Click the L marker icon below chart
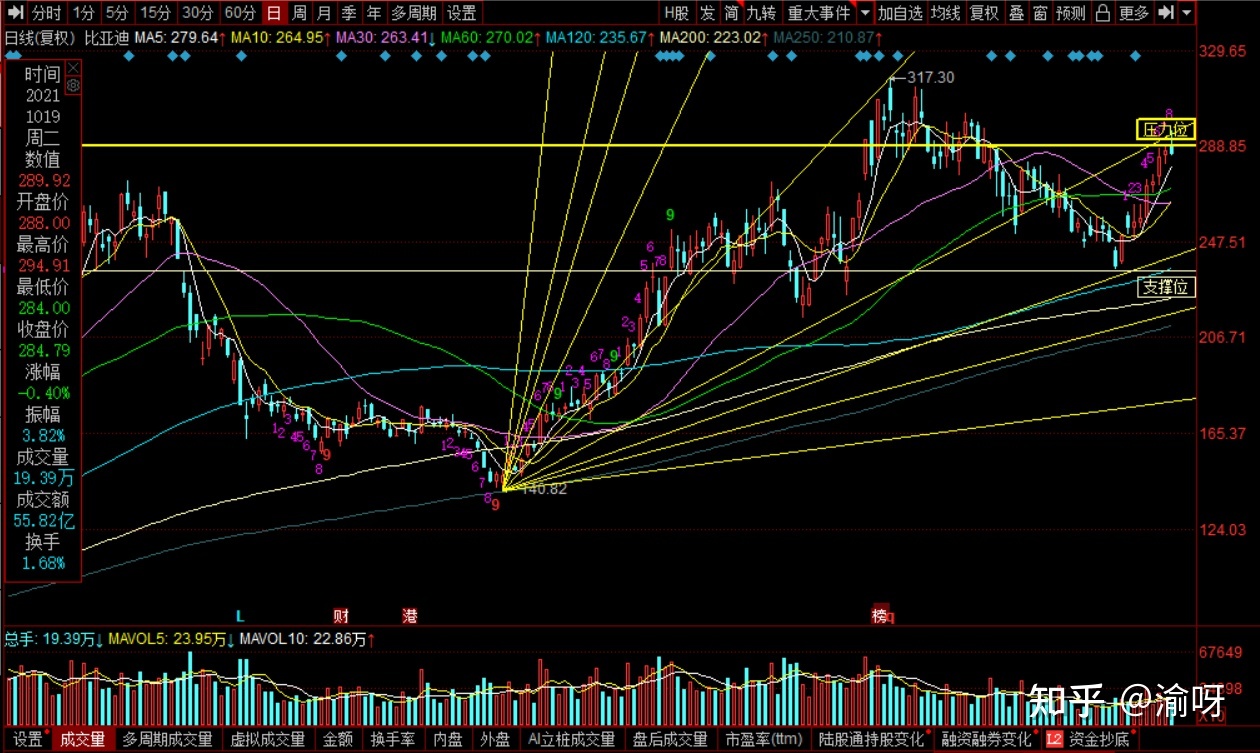Image resolution: width=1260 pixels, height=753 pixels. (x=240, y=614)
